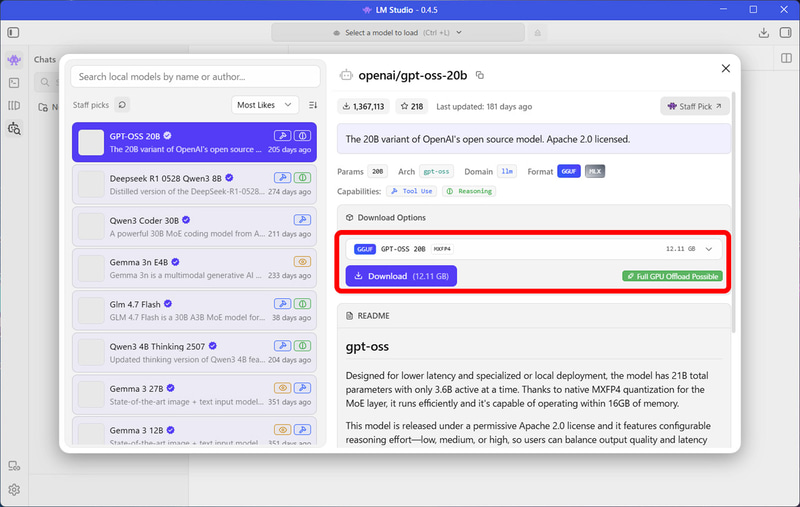800x507 pixels.
Task: Open the Select a model to load dropdown
Action: tap(398, 33)
